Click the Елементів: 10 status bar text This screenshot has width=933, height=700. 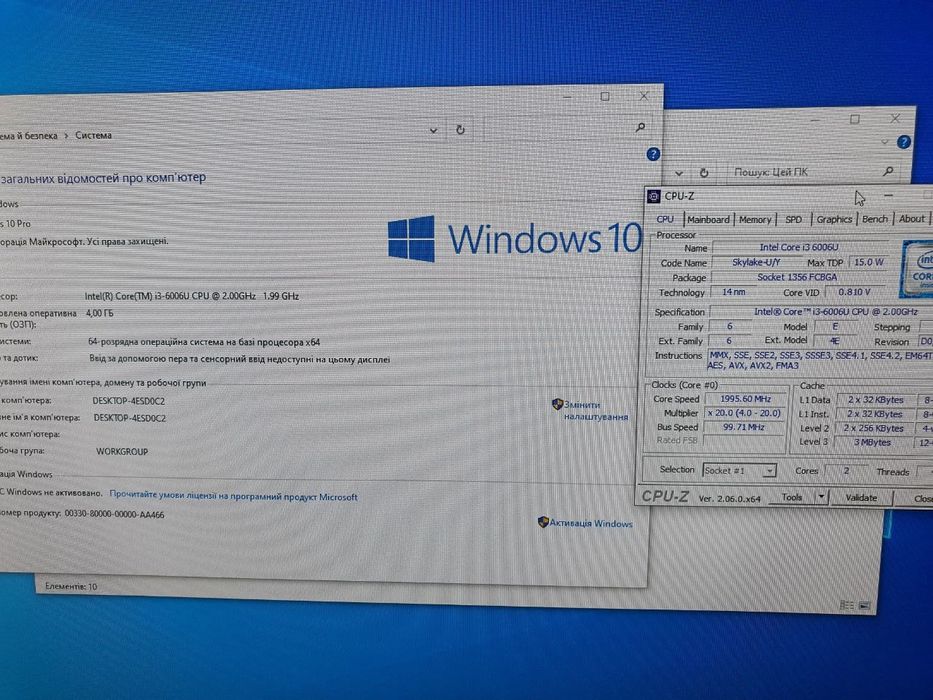[71, 586]
